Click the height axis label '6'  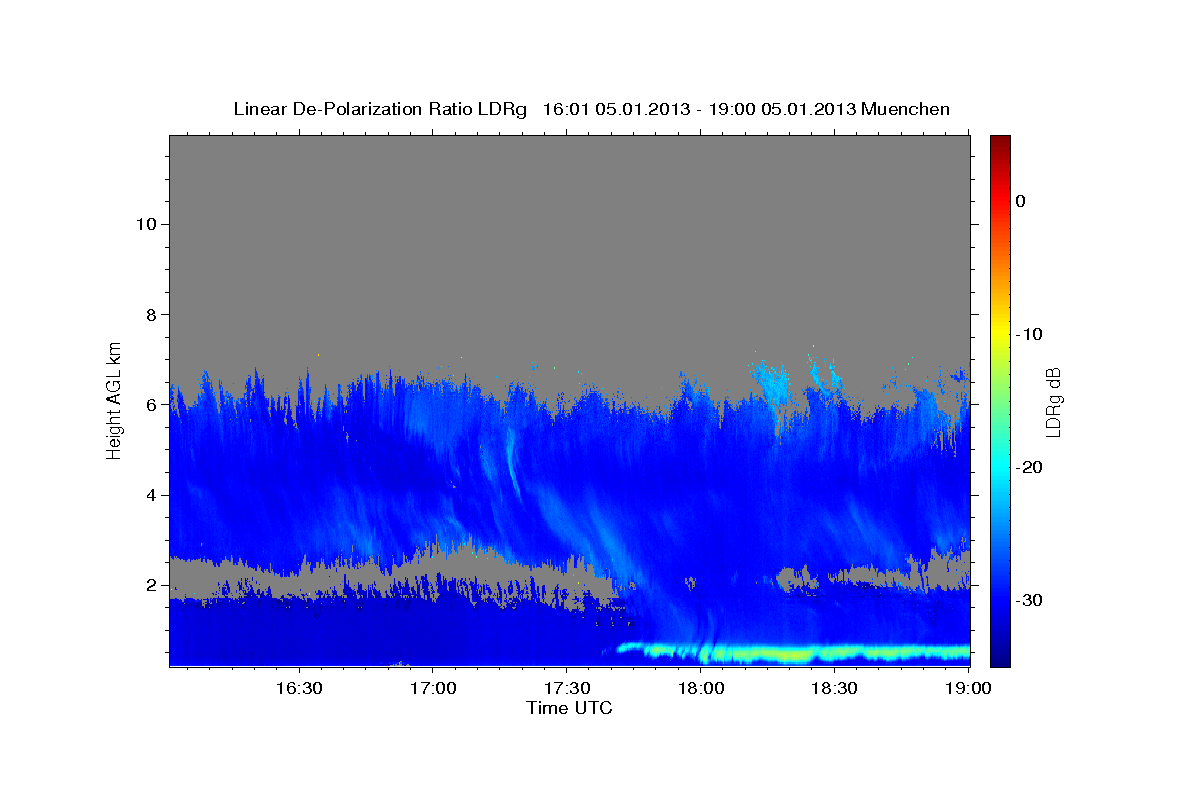[151, 405]
